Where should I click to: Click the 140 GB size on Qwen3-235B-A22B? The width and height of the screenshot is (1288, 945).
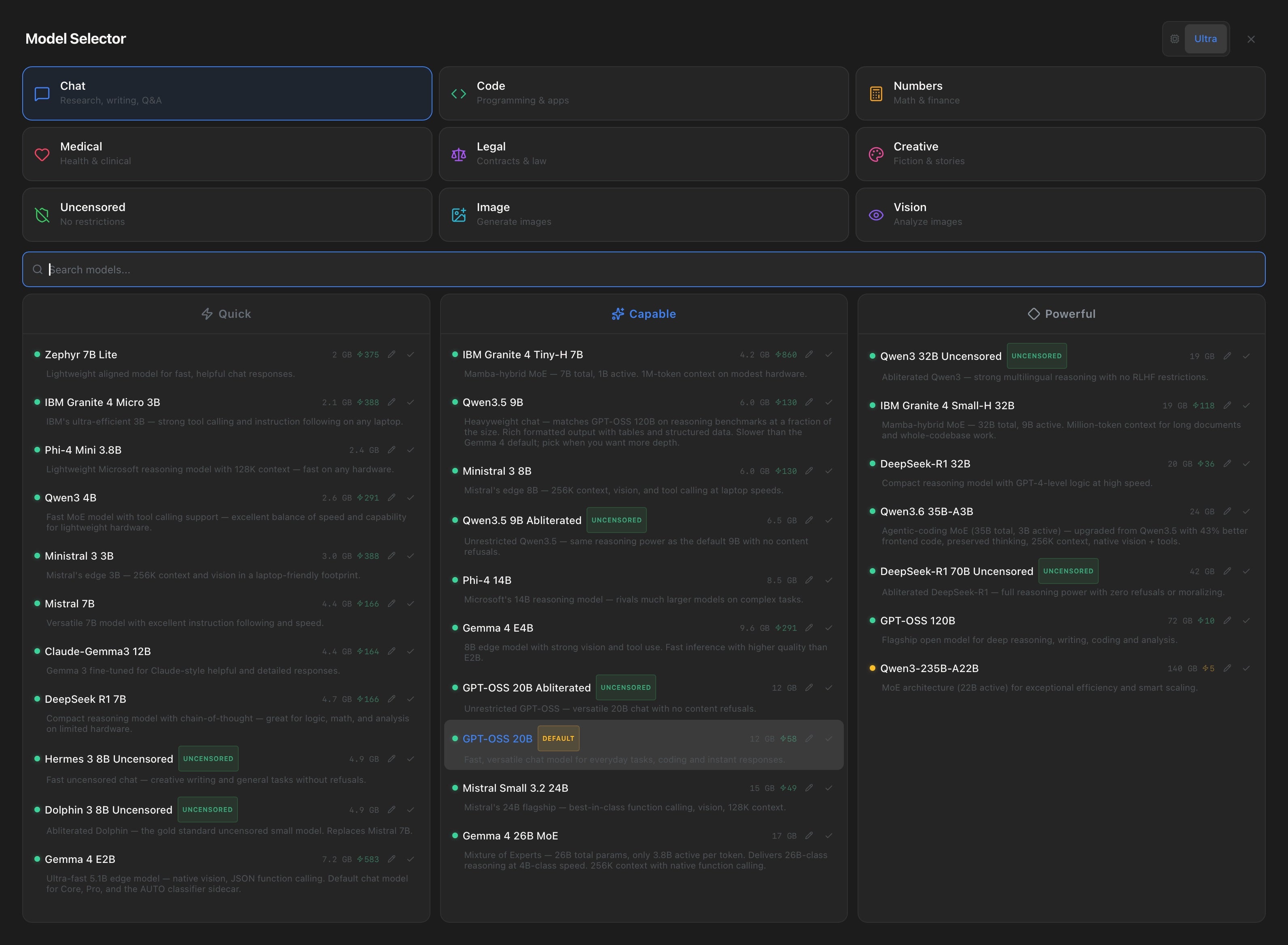point(1182,668)
